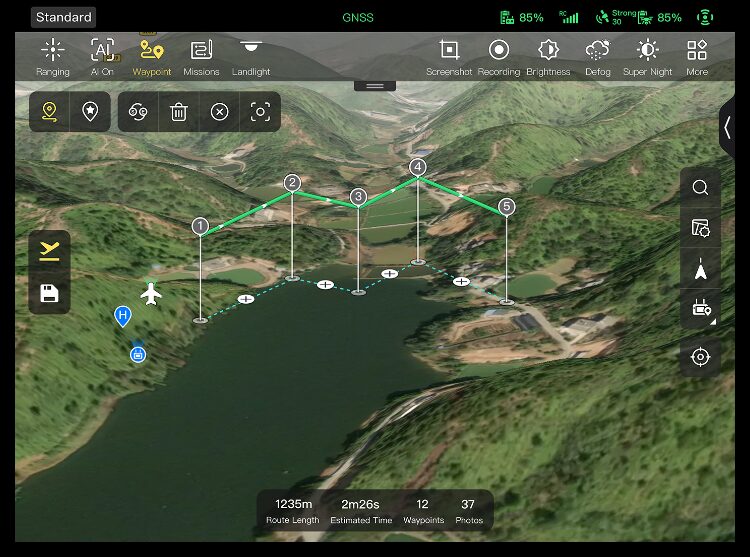
Task: Adjust Brightness setting
Action: [548, 57]
